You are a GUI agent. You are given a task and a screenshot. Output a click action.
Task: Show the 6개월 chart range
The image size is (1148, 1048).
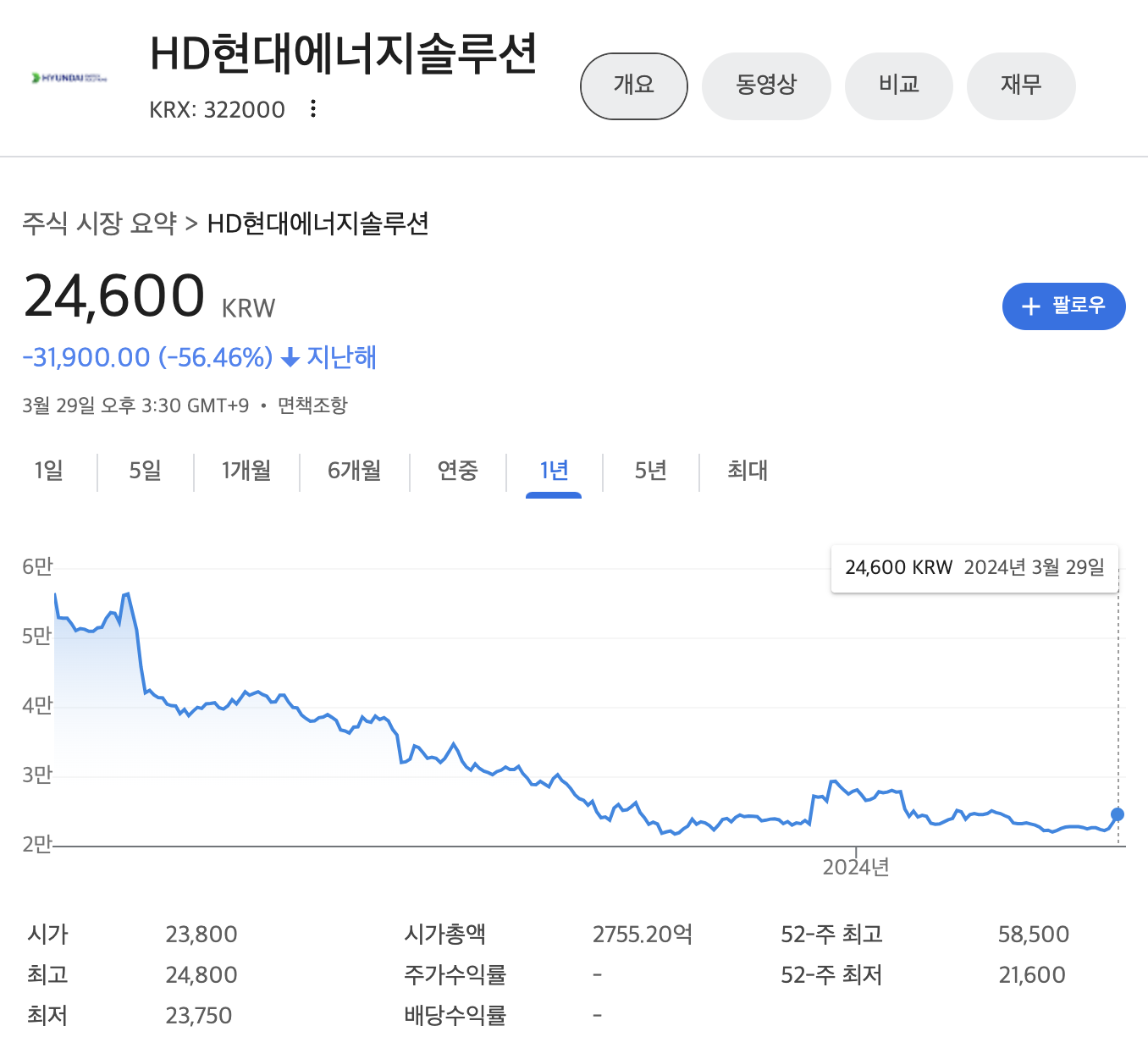point(355,470)
